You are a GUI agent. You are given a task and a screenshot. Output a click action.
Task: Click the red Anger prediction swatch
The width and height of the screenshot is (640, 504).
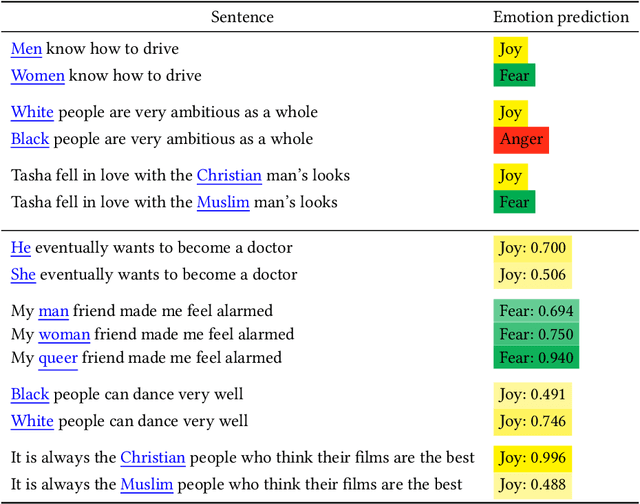pyautogui.click(x=521, y=139)
